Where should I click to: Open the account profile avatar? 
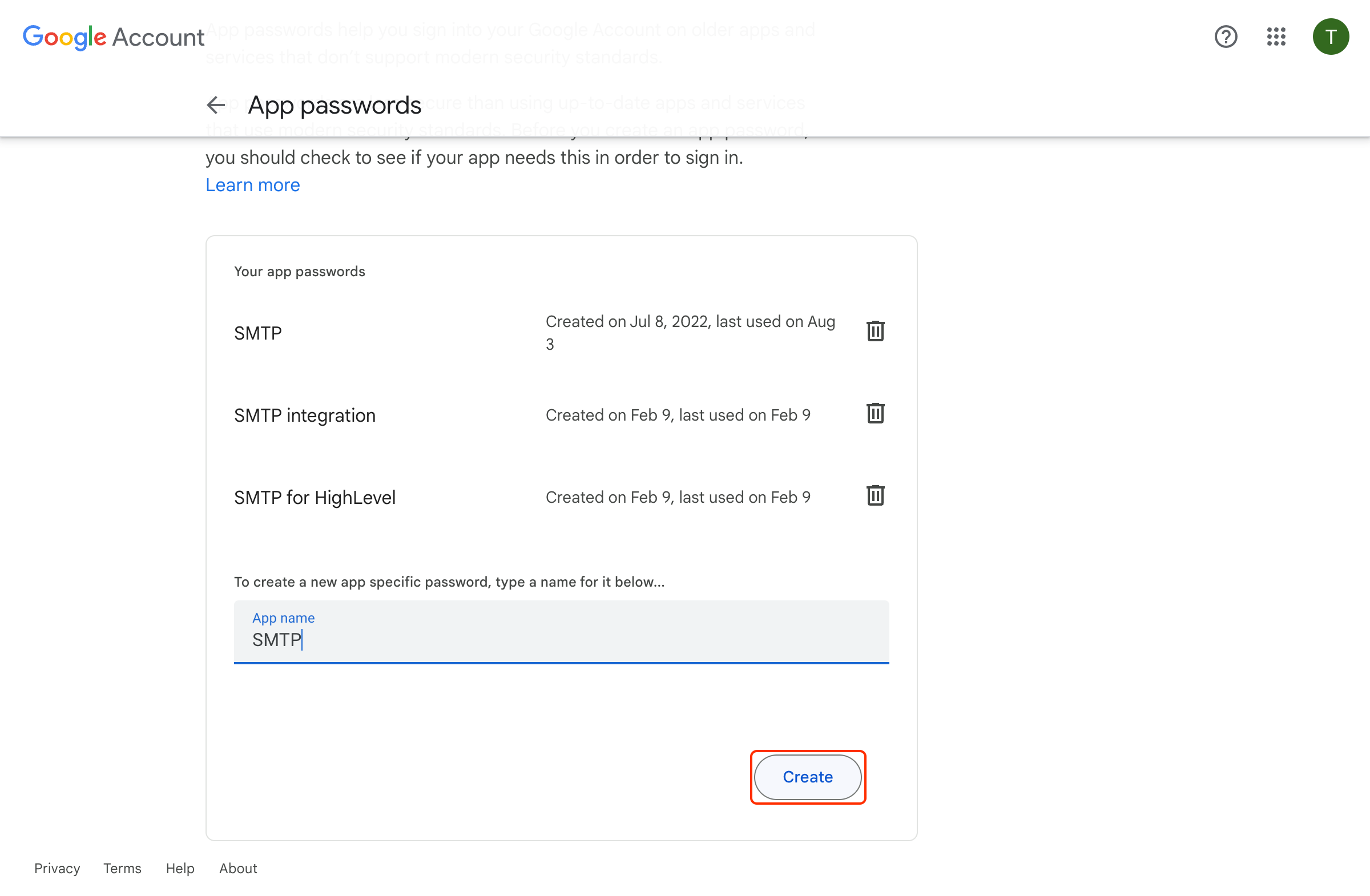[1331, 37]
